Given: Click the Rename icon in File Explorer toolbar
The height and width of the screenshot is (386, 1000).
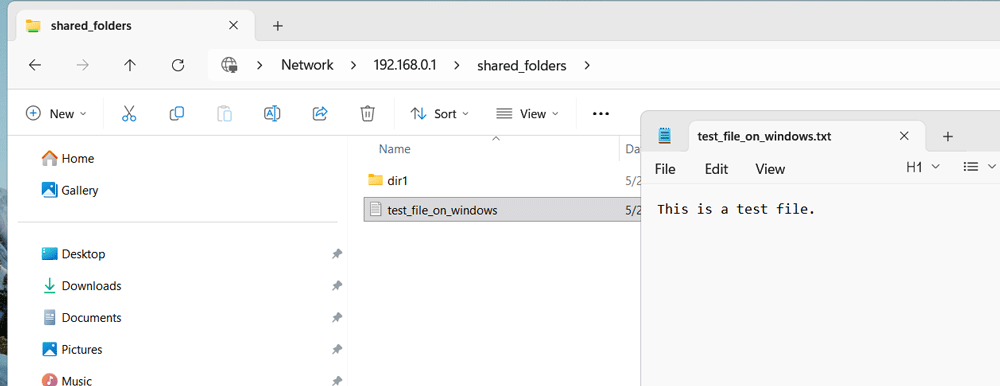Looking at the screenshot, I should coord(272,114).
